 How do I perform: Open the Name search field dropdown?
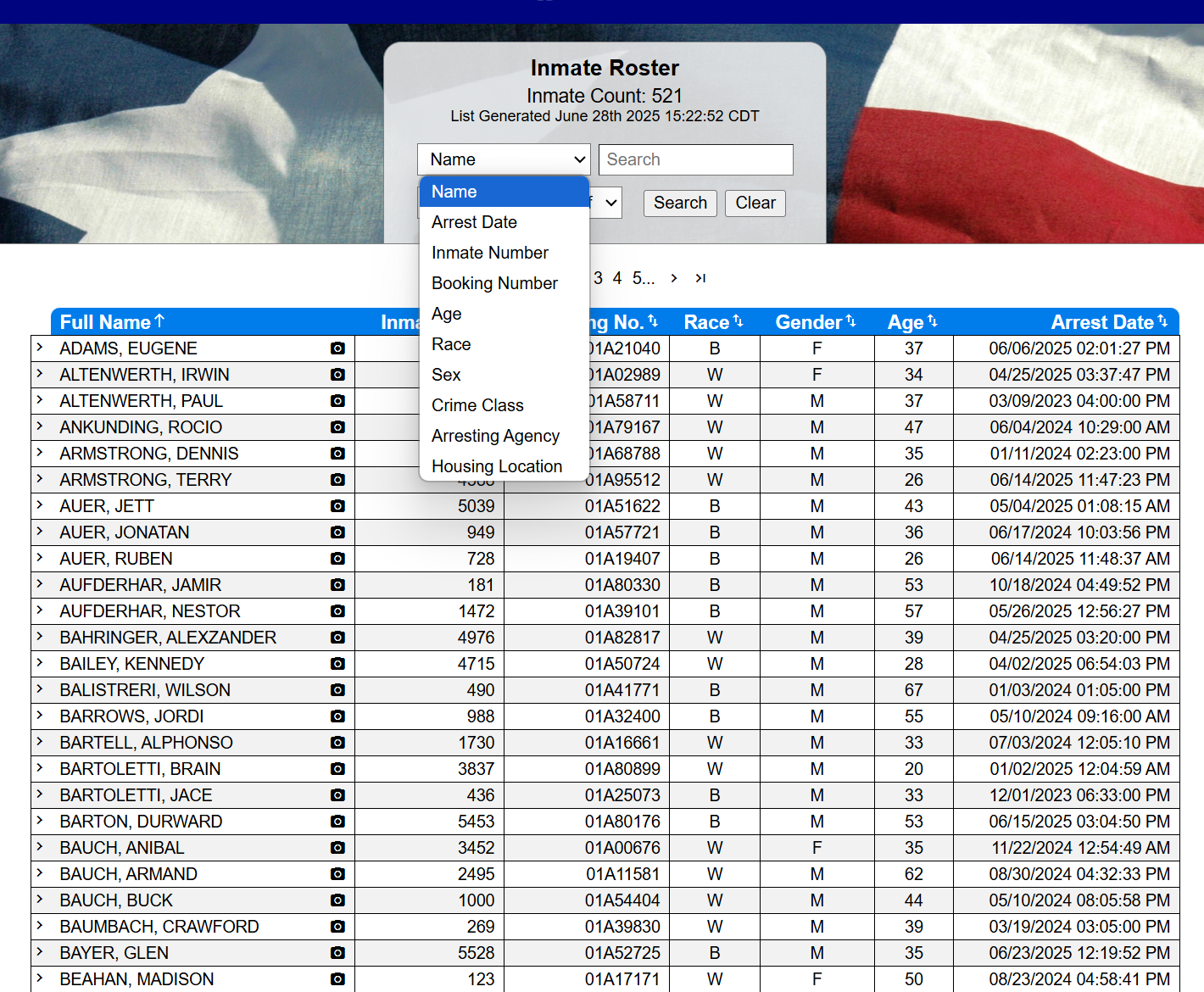pos(504,159)
